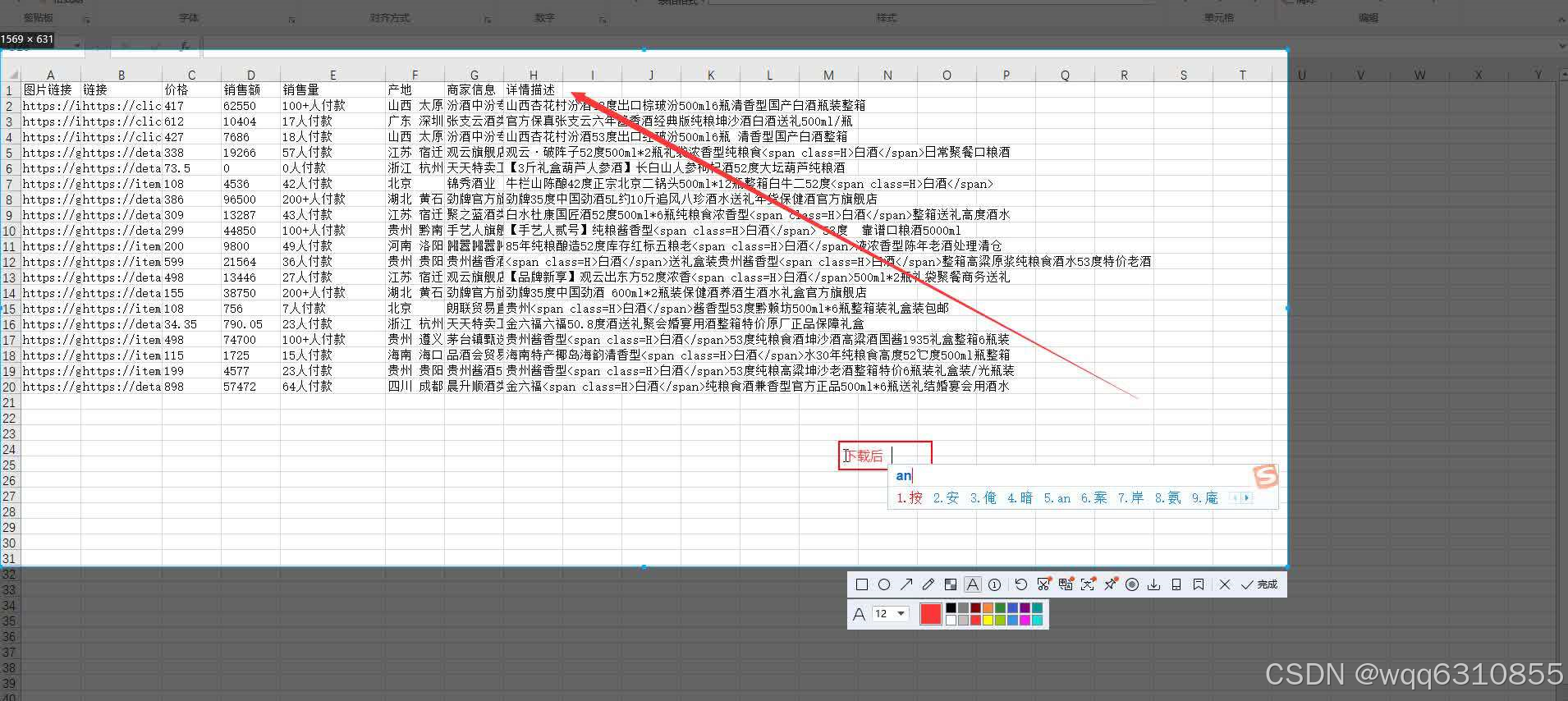This screenshot has width=1568, height=701.
Task: Select the pencil freehand tool
Action: point(928,584)
